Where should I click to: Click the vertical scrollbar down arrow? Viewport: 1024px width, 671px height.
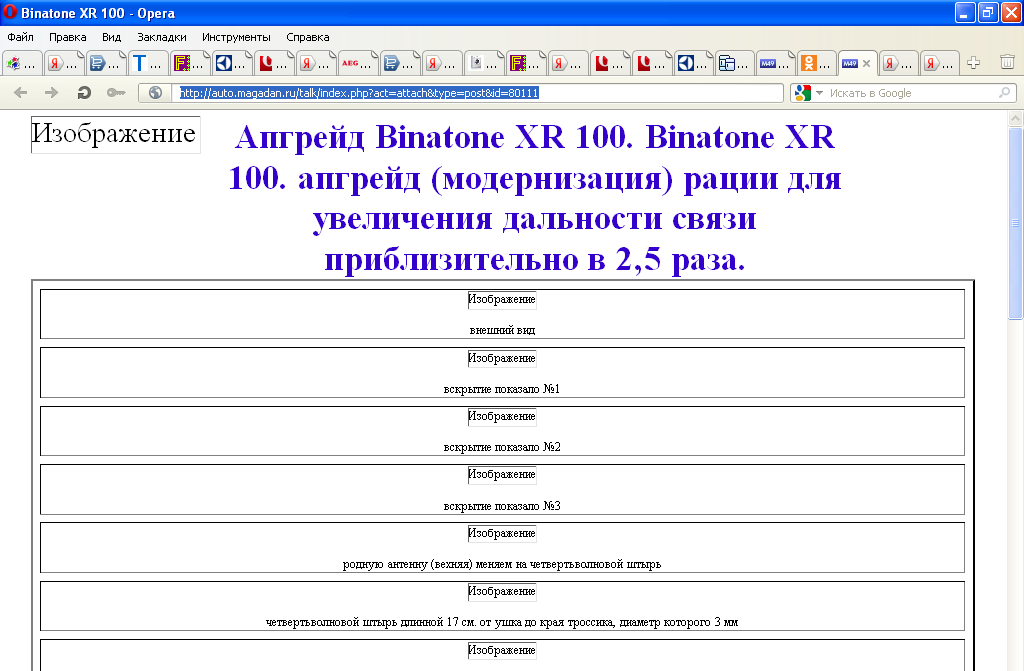[1015, 663]
